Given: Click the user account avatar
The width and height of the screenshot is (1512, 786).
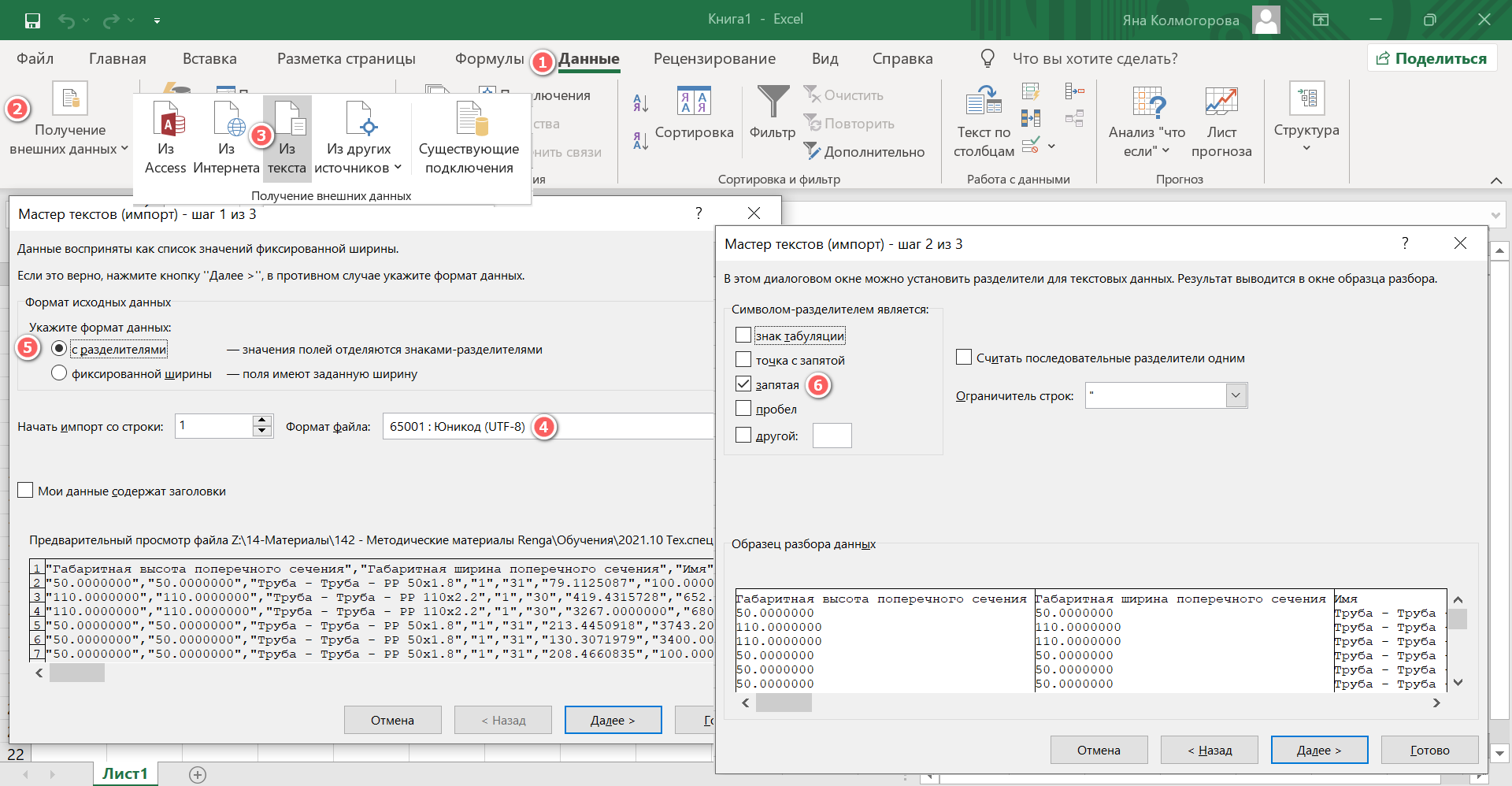Looking at the screenshot, I should point(1266,20).
